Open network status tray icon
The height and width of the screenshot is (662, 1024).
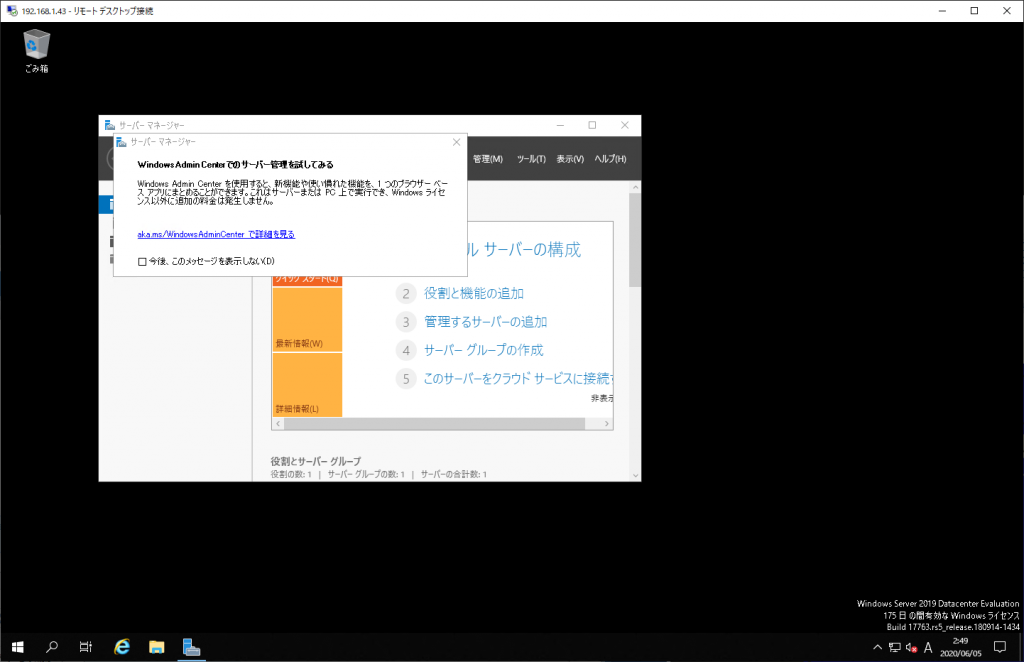point(895,648)
